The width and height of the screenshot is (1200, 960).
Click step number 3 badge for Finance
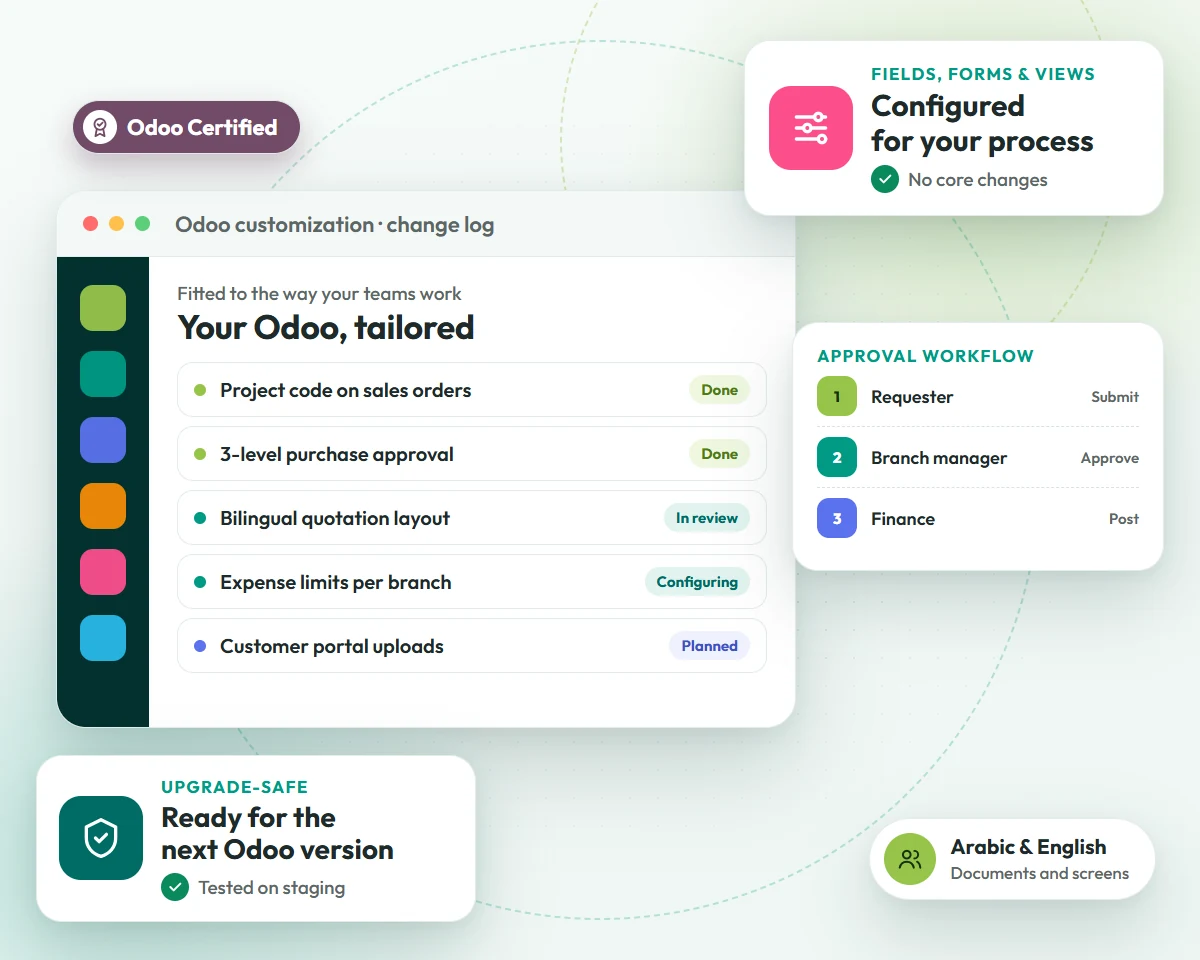point(837,519)
